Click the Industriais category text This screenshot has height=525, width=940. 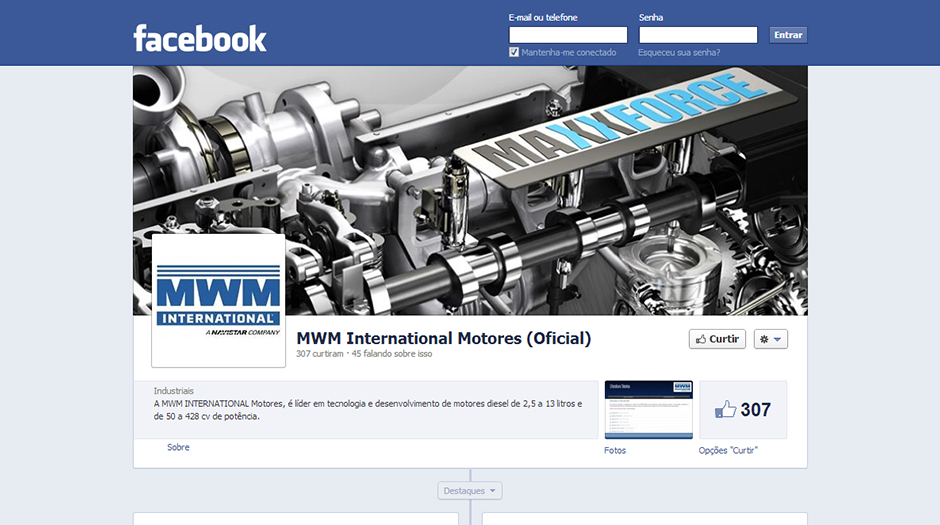click(x=173, y=391)
